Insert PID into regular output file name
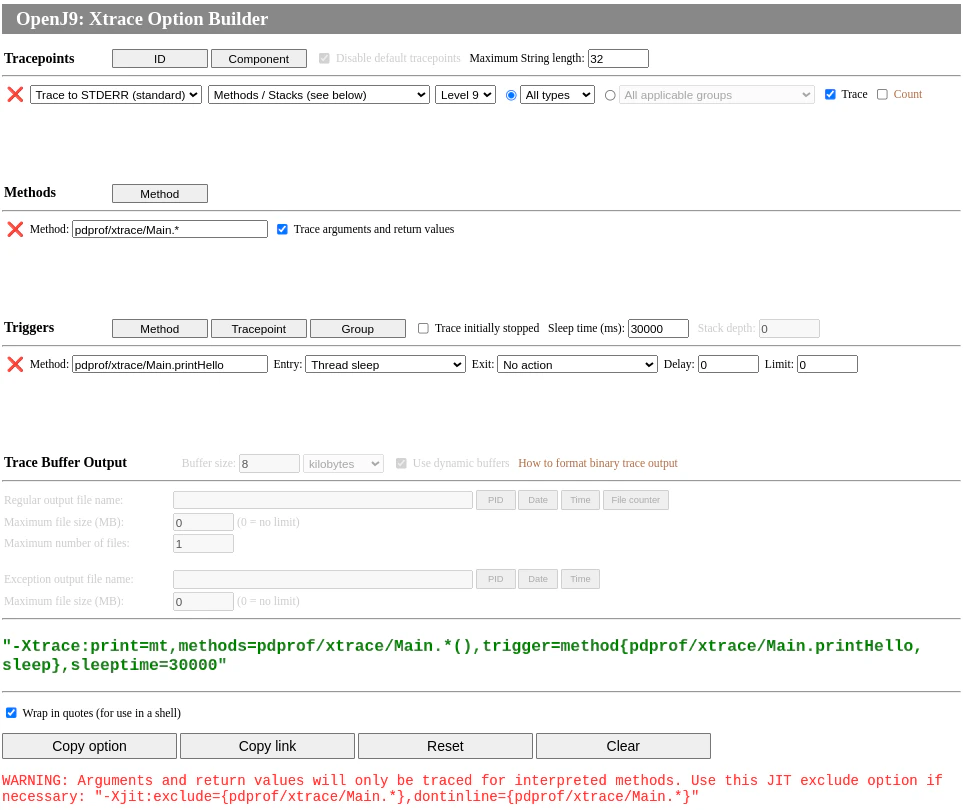This screenshot has width=963, height=810. point(496,500)
